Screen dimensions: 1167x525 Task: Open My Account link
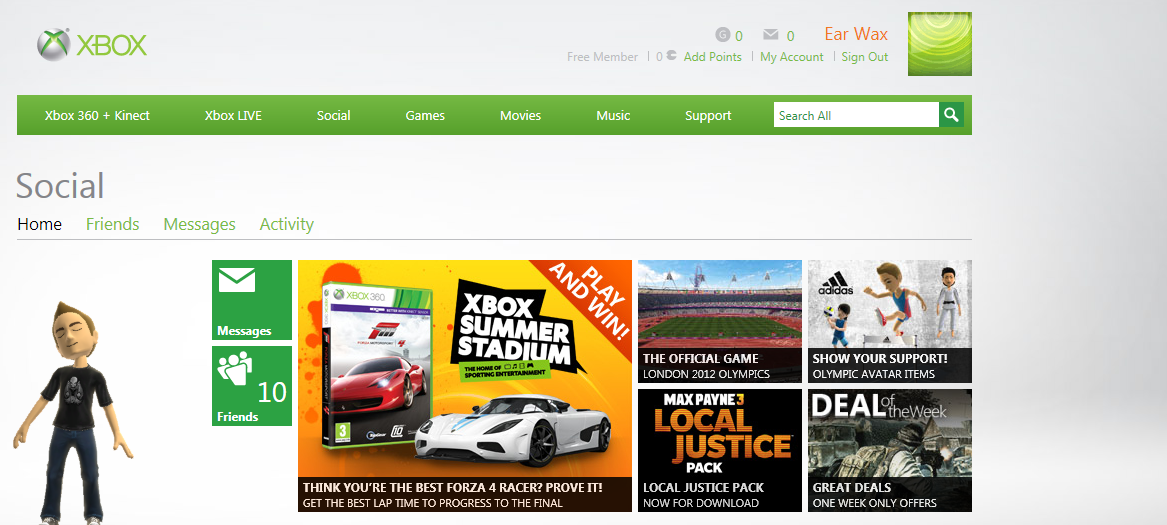(792, 57)
